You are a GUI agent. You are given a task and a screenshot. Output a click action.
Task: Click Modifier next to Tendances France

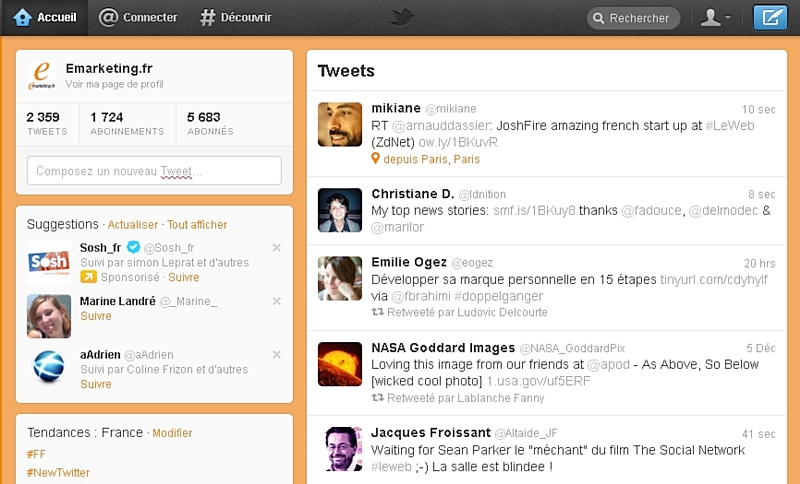(x=172, y=433)
